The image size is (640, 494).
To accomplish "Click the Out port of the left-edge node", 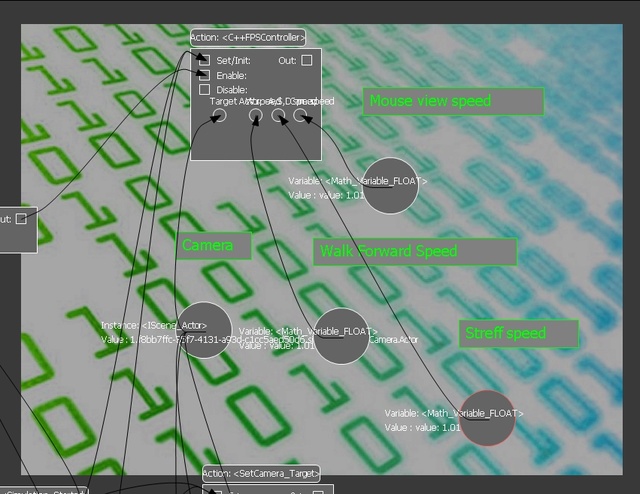I will [x=21, y=219].
